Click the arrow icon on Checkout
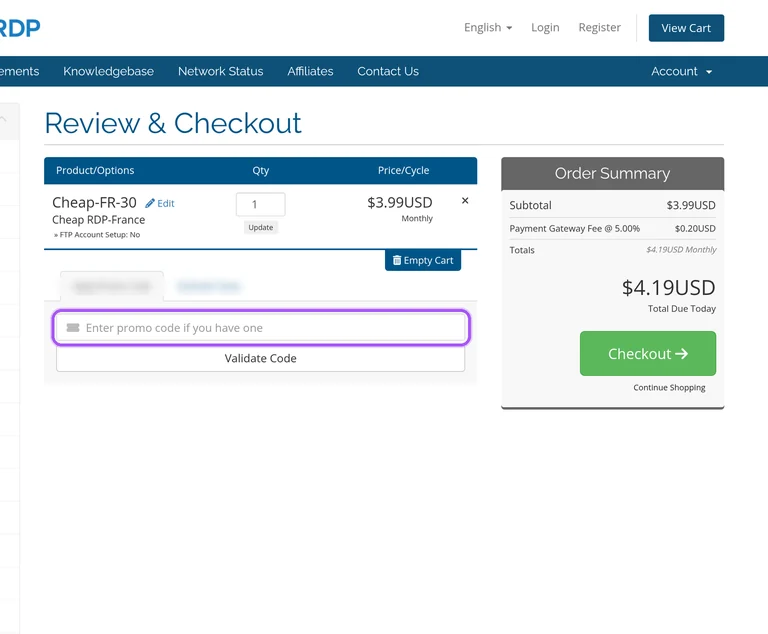Screen dimensions: 768x634 [681, 354]
